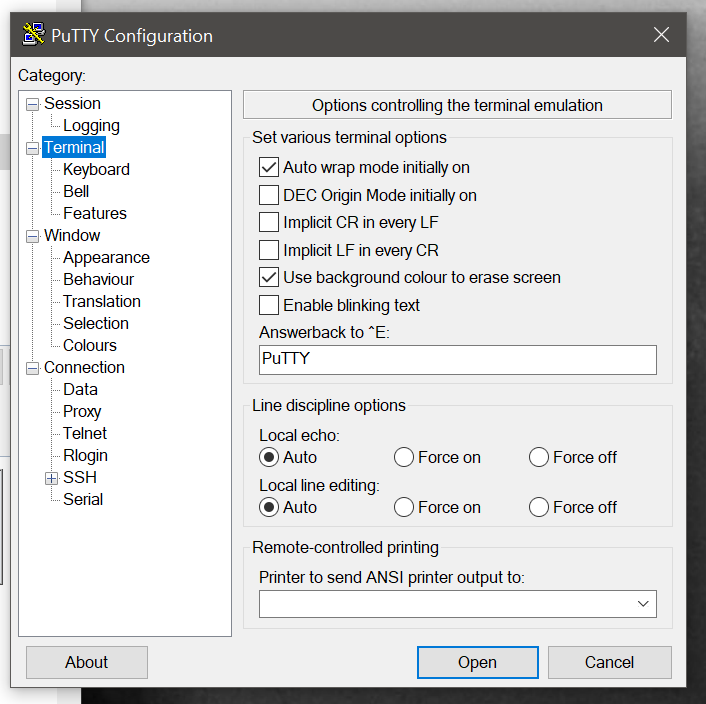Viewport: 706px width, 704px height.
Task: Expand the SSH tree node
Action: tap(52, 478)
